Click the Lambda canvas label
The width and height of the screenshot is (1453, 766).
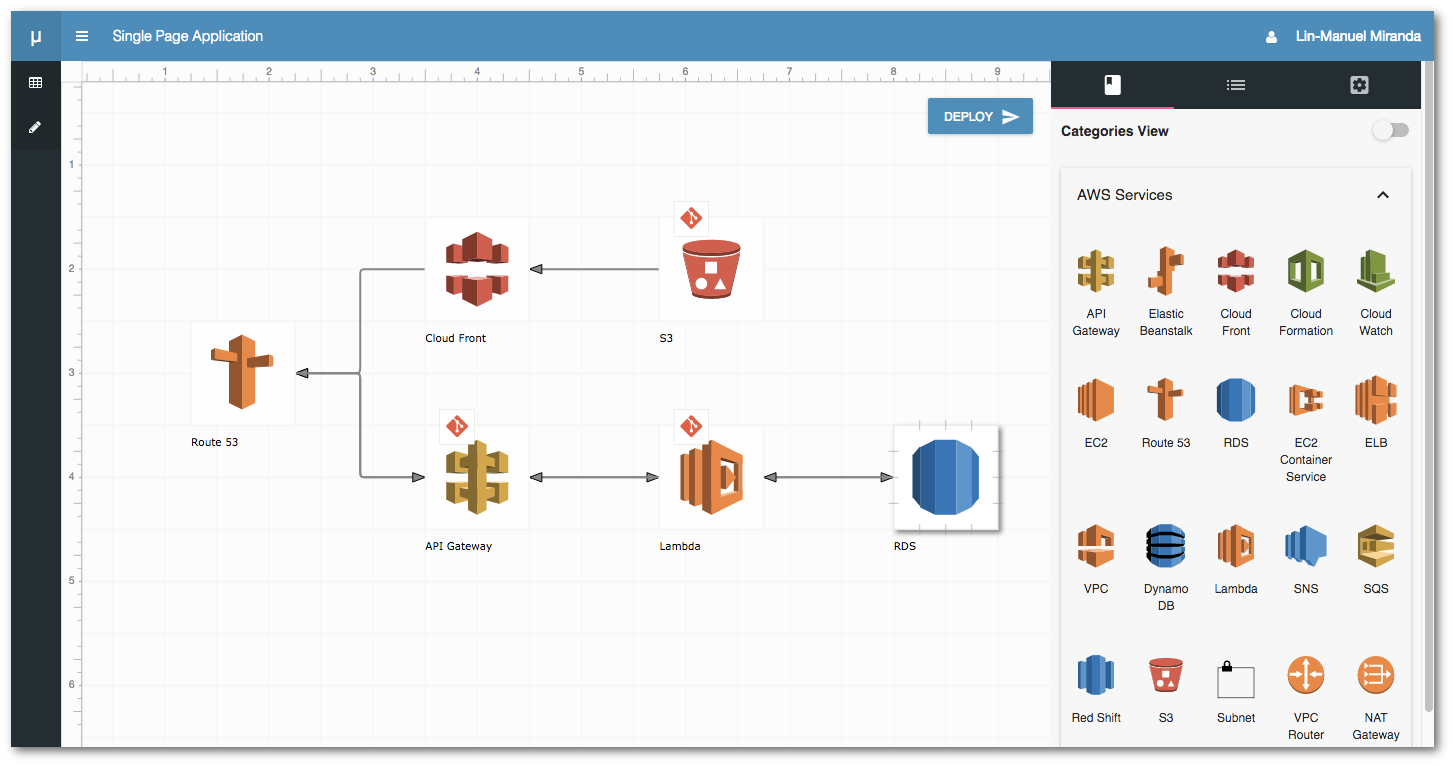pyautogui.click(x=680, y=546)
